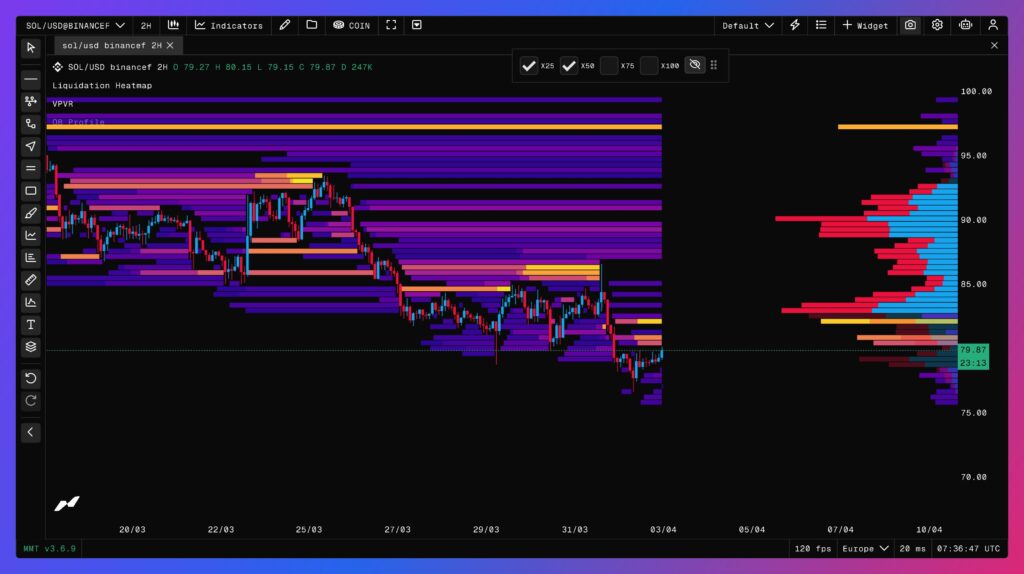Image resolution: width=1024 pixels, height=574 pixels.
Task: Select the sol/usd binancef 2H tab
Action: pyautogui.click(x=109, y=45)
